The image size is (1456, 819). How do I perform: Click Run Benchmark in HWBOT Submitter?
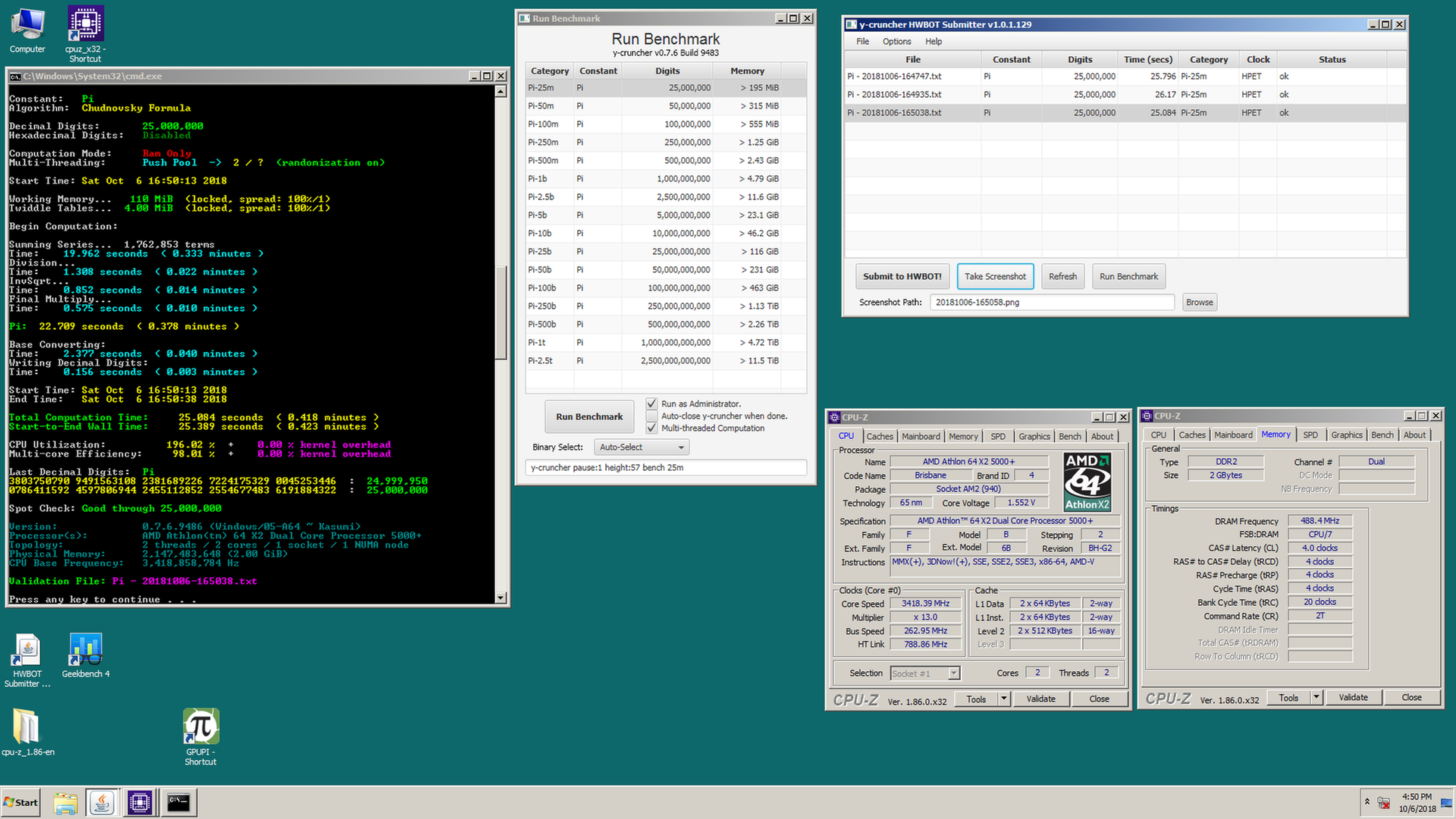[1128, 276]
